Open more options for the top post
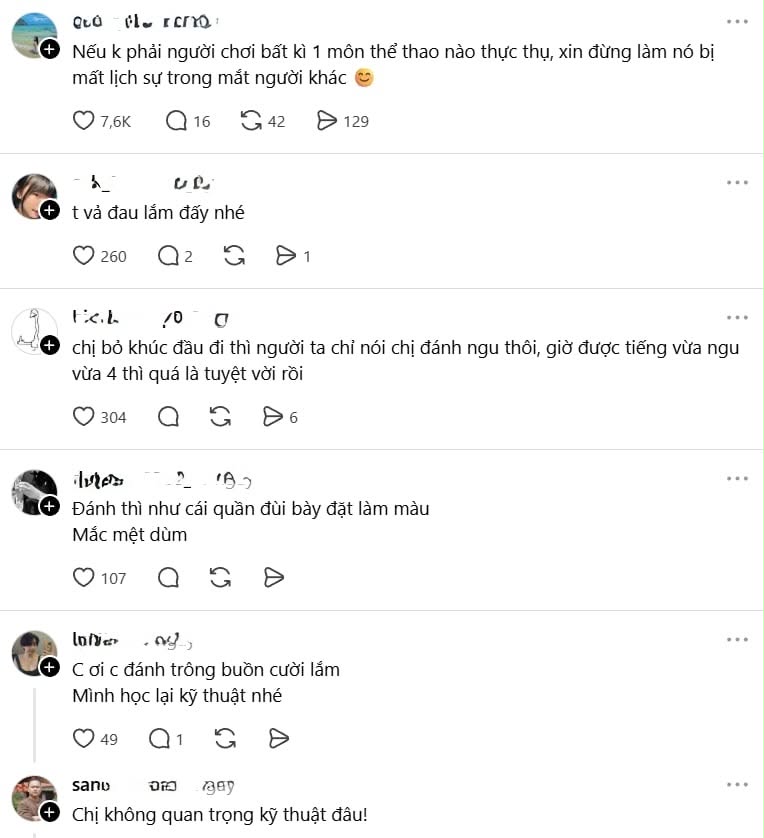The height and width of the screenshot is (838, 764). 737,21
